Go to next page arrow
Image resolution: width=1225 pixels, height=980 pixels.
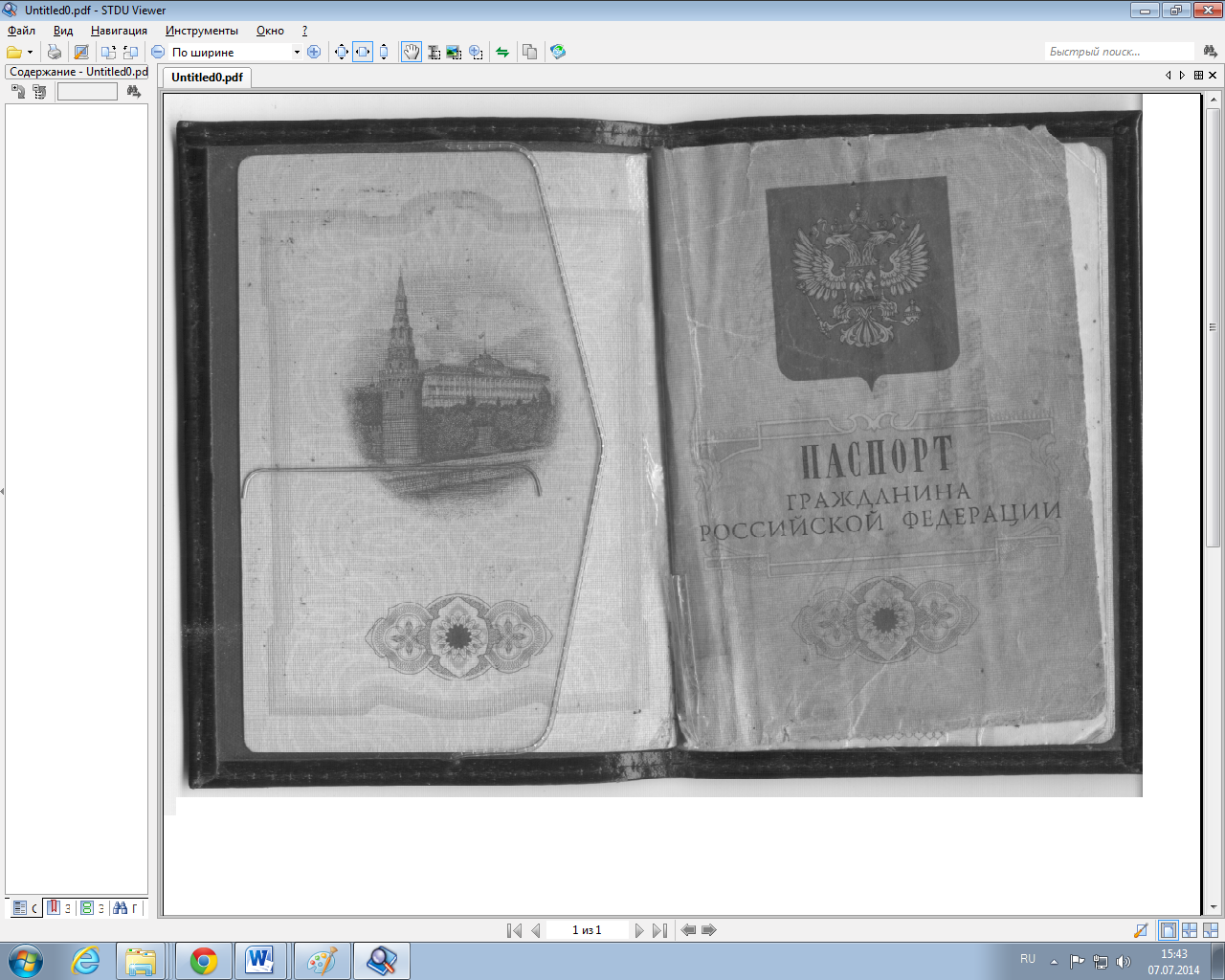pos(639,930)
